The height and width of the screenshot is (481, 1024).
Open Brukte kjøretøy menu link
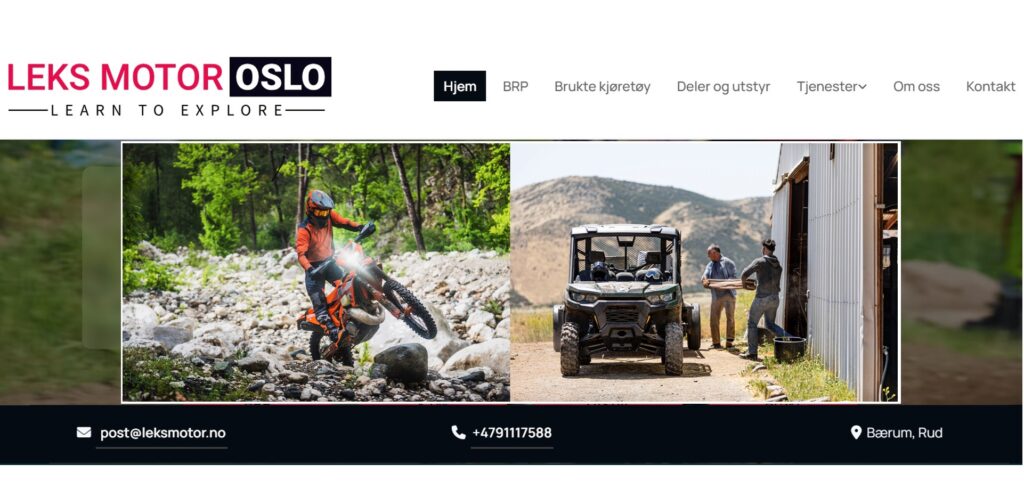[602, 87]
